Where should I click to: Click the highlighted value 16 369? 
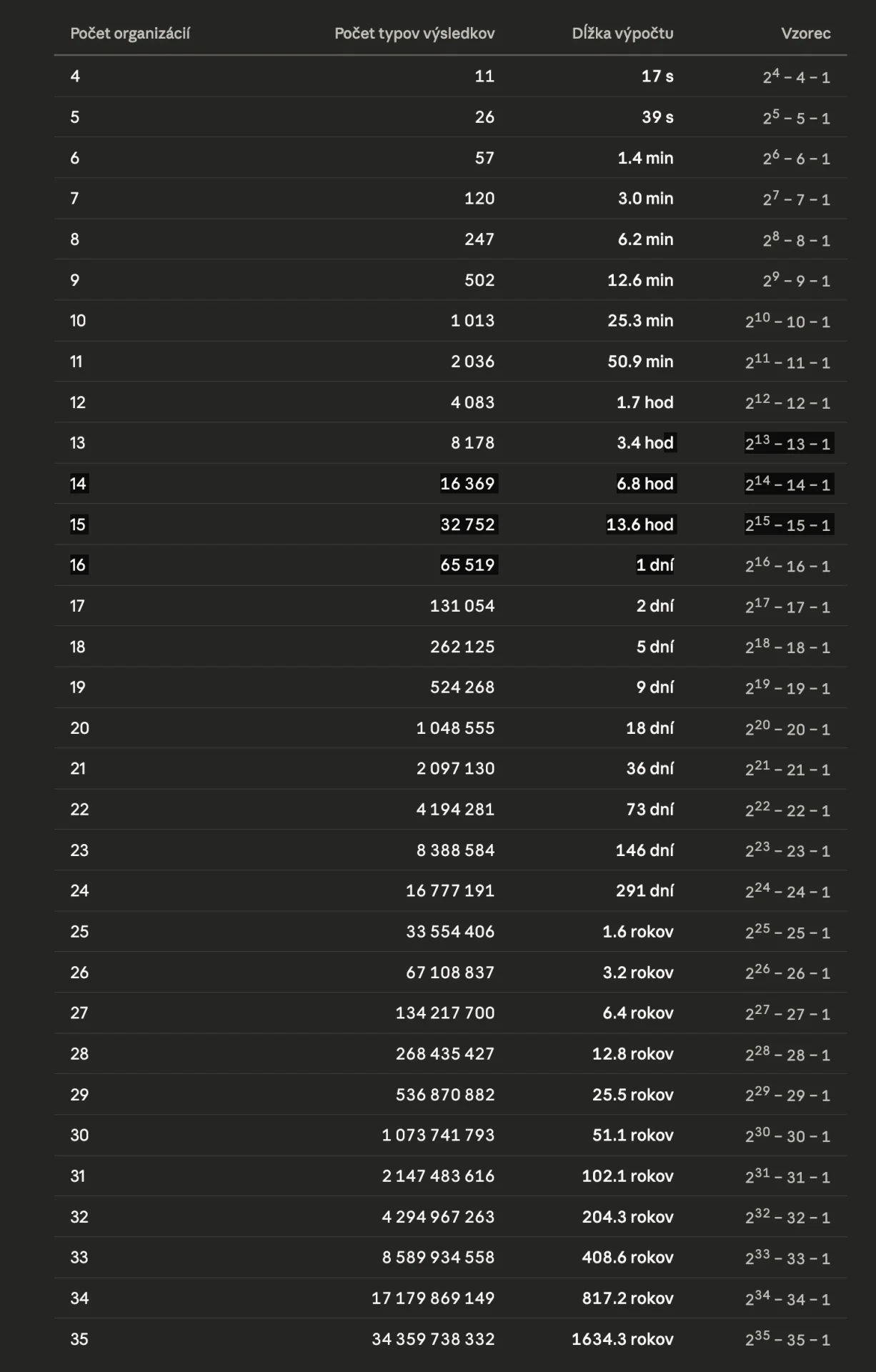[x=467, y=484]
